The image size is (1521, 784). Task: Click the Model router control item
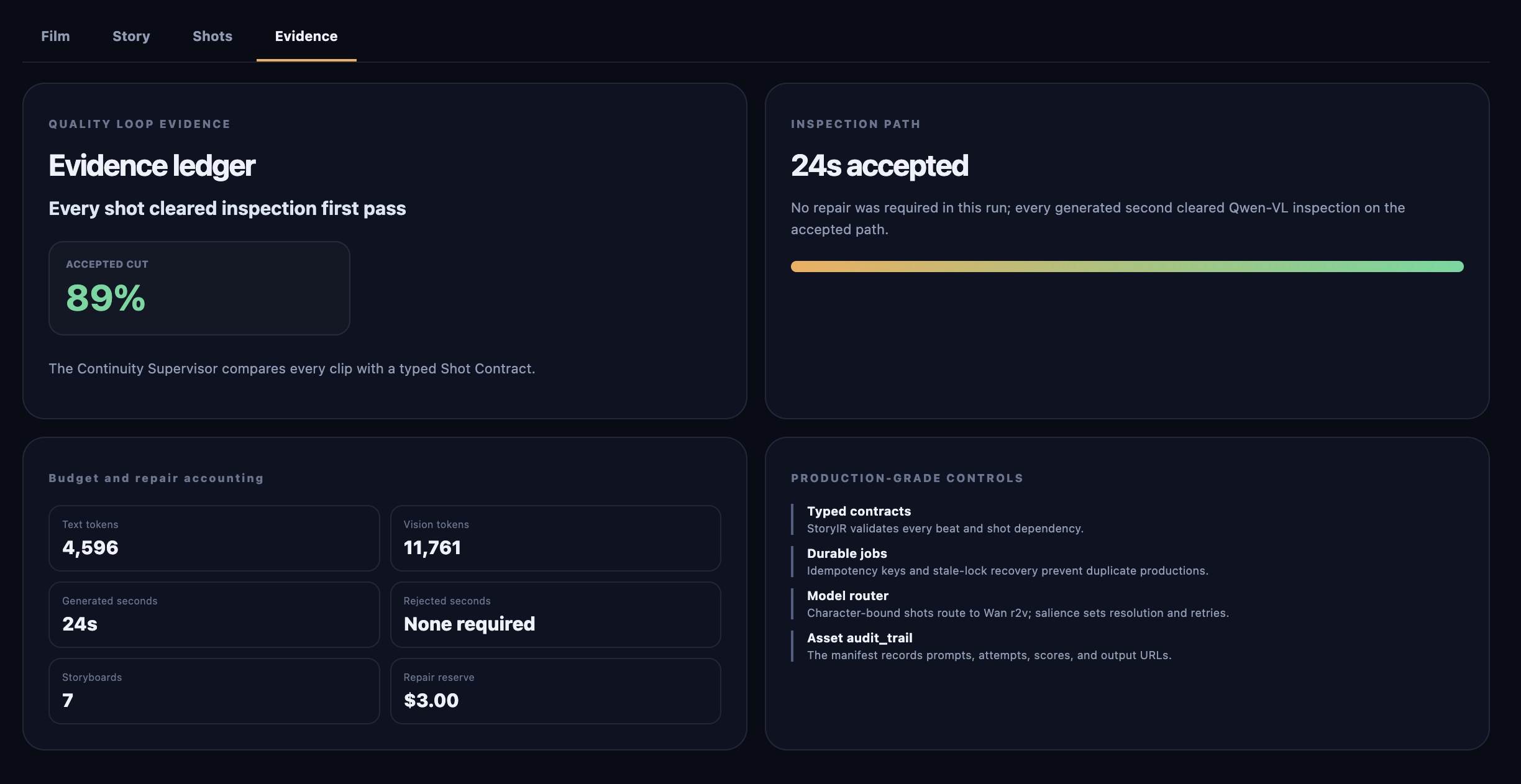[x=1010, y=604]
